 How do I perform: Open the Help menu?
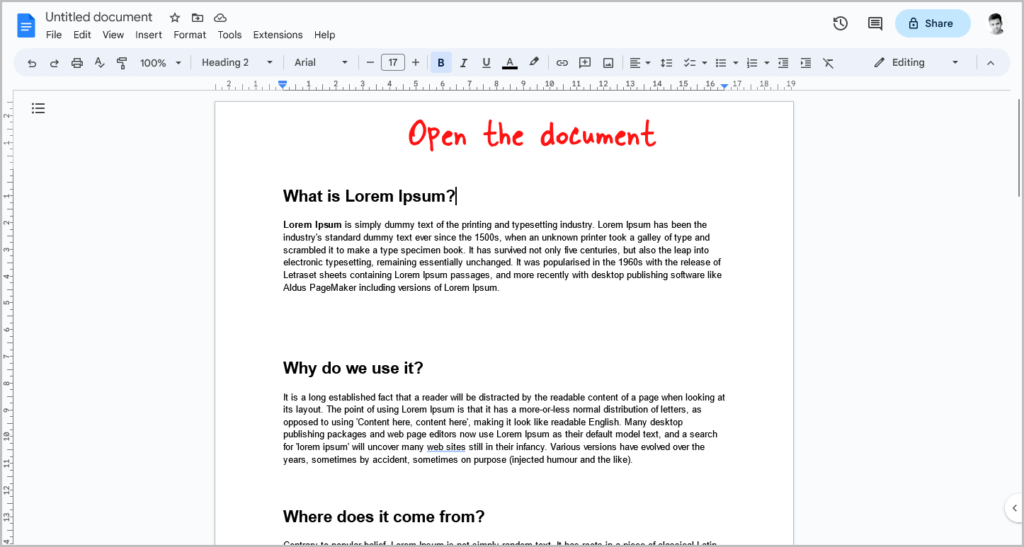point(325,35)
